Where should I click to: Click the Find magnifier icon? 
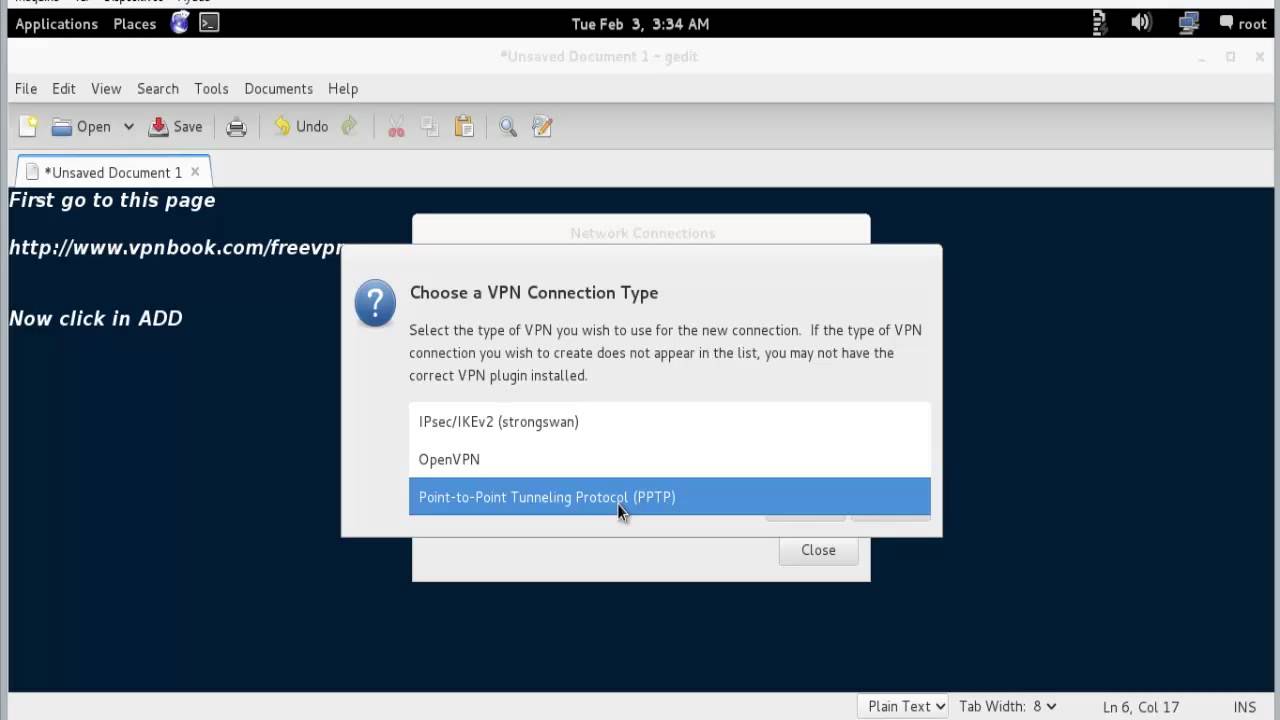pyautogui.click(x=508, y=127)
